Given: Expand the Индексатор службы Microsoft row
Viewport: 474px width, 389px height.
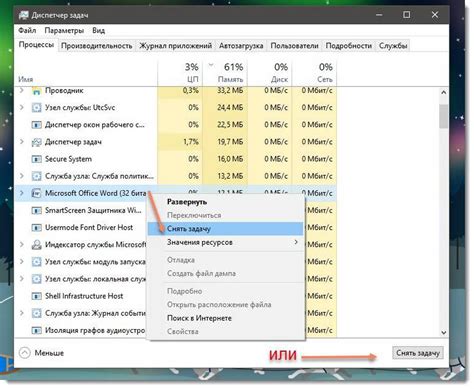Looking at the screenshot, I should click(22, 244).
